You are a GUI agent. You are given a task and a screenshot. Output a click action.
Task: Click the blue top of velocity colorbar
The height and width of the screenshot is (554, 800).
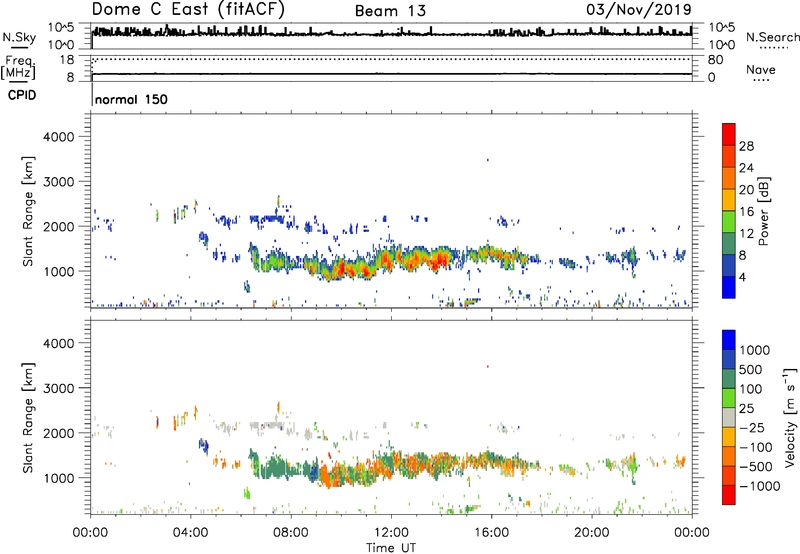[x=729, y=340]
